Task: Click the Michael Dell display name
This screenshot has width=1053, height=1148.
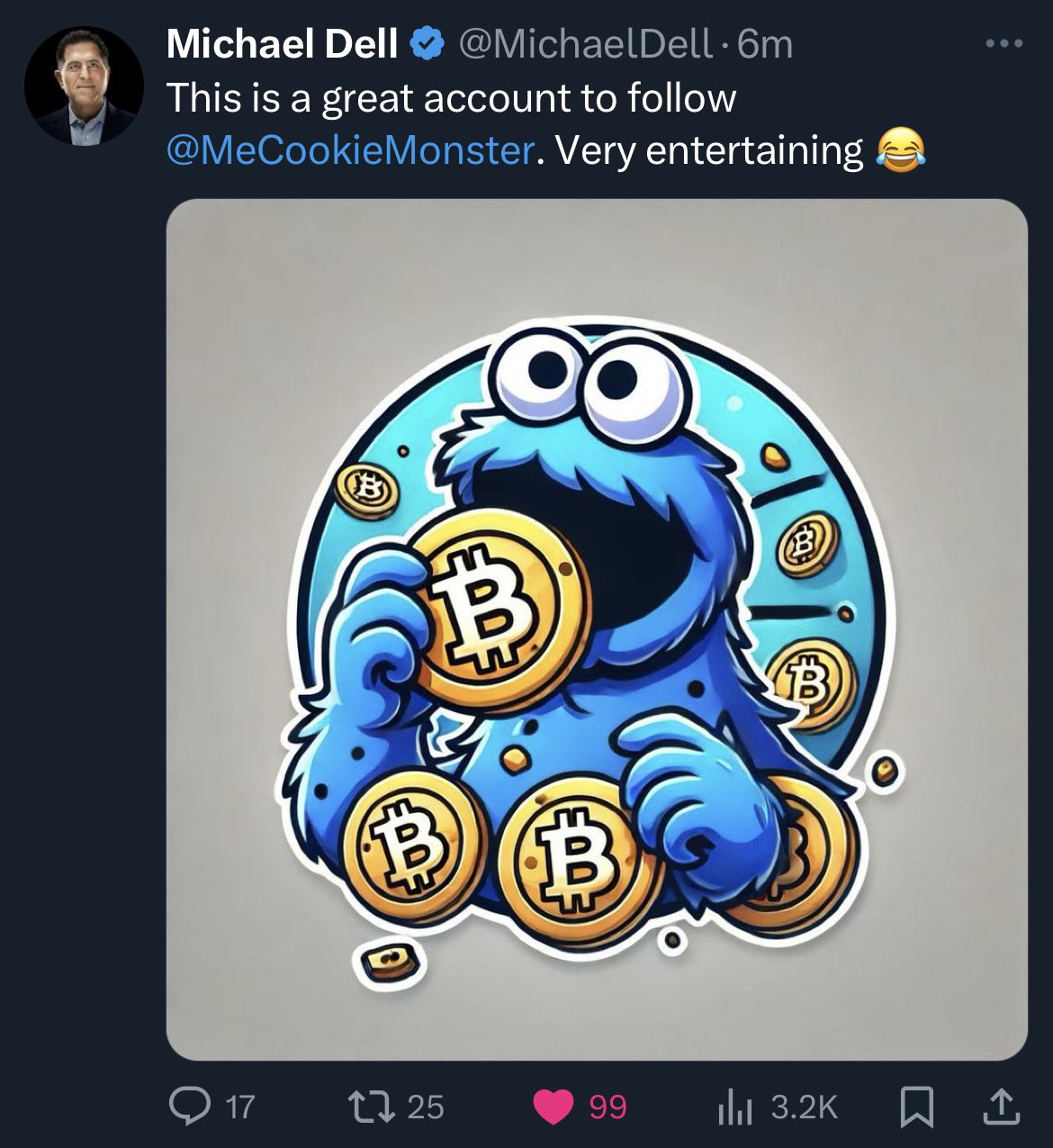Action: 282,43
